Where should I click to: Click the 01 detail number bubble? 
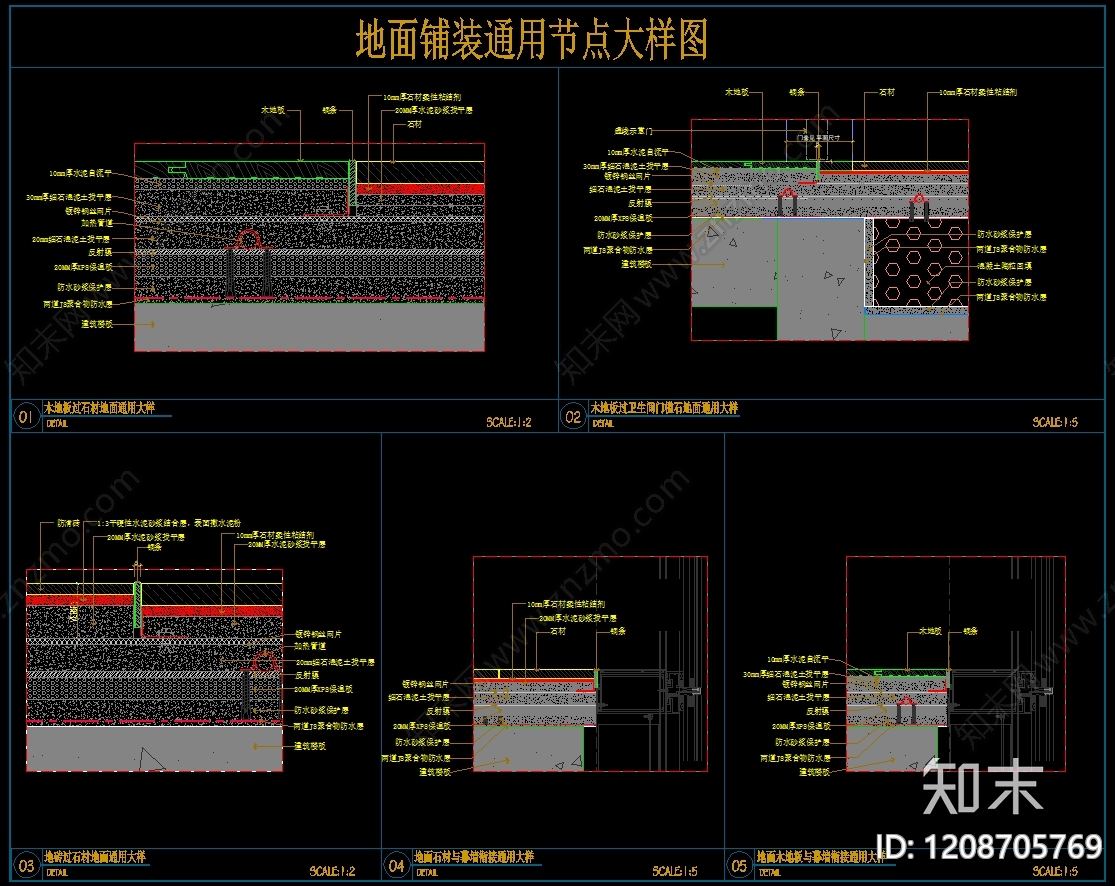point(26,417)
